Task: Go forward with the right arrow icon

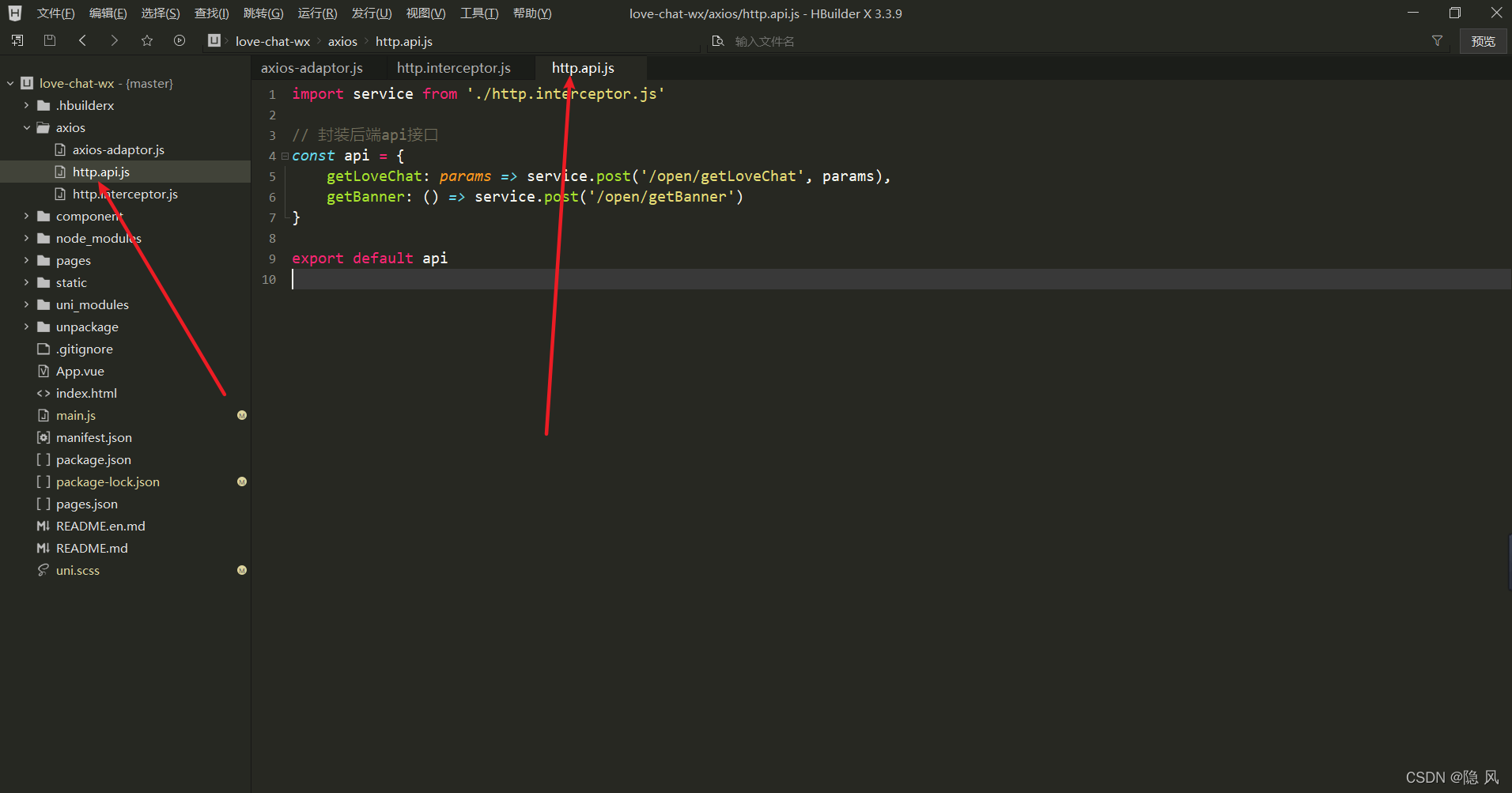Action: [x=115, y=40]
